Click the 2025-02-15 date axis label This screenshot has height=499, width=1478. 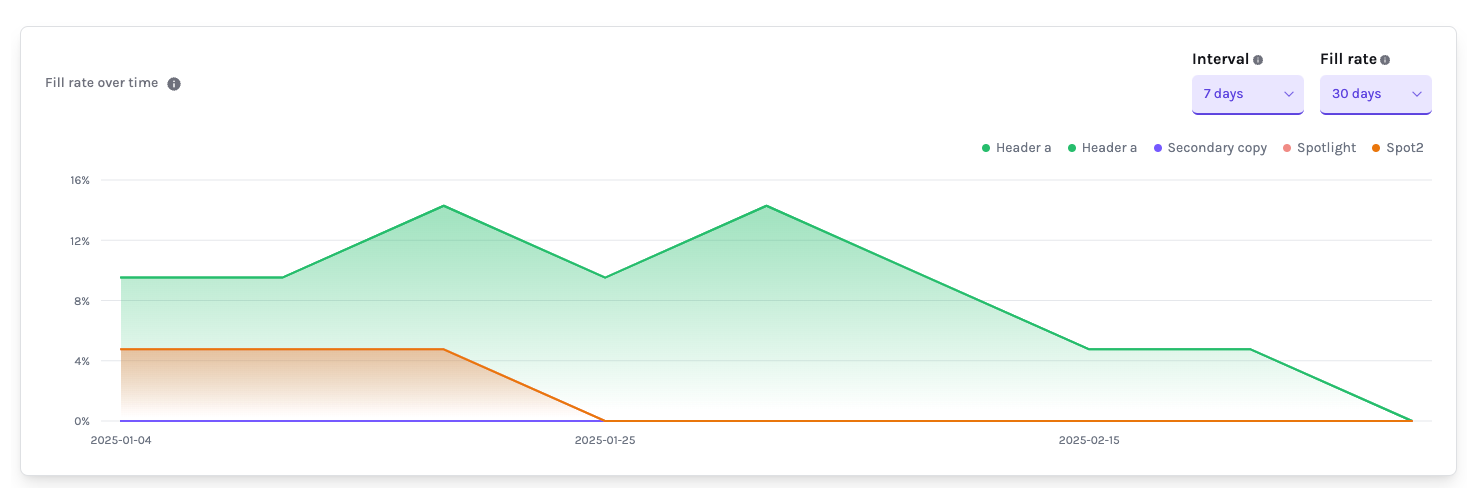[x=1089, y=440]
